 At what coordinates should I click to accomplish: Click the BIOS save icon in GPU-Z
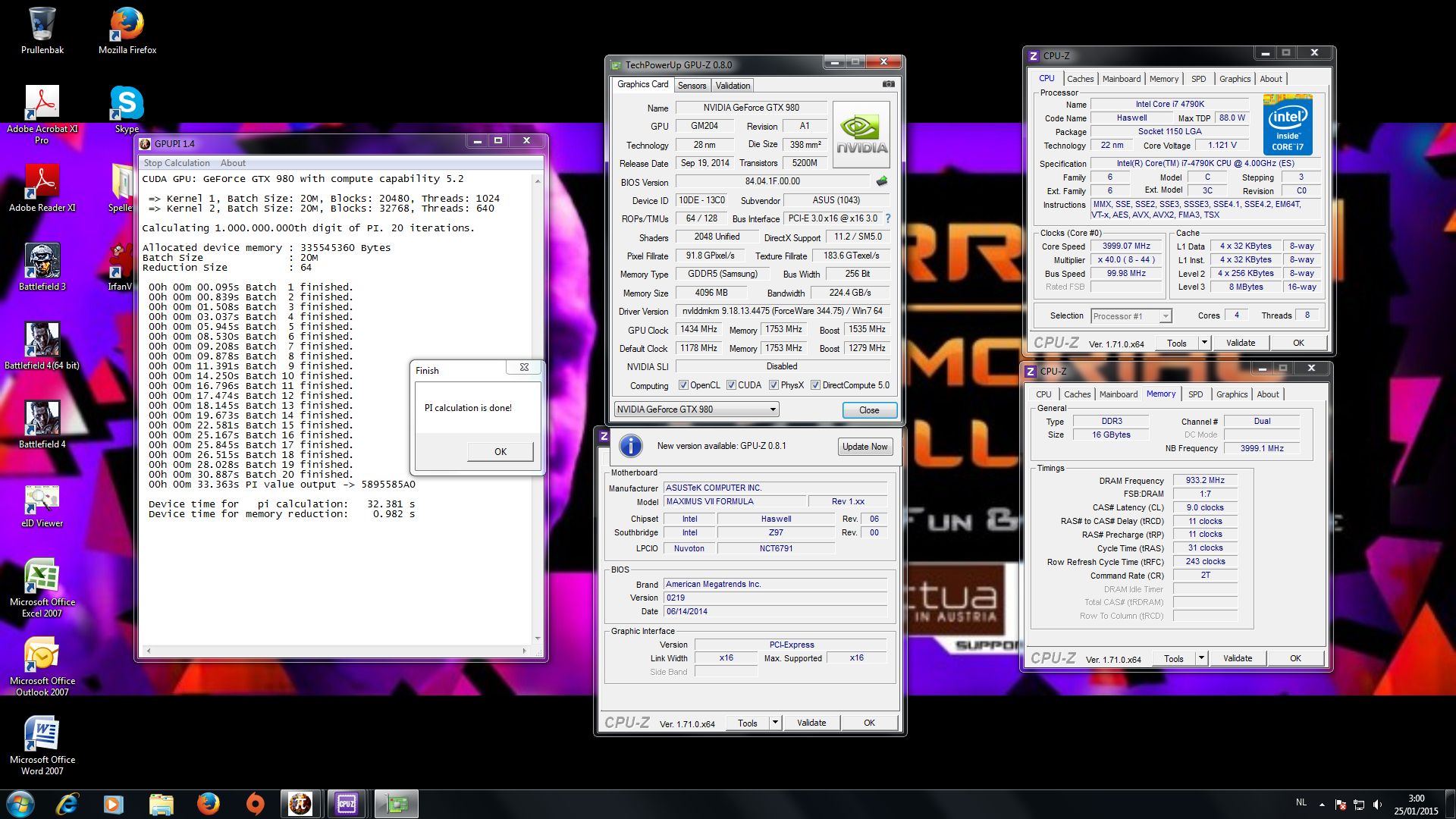(x=882, y=181)
